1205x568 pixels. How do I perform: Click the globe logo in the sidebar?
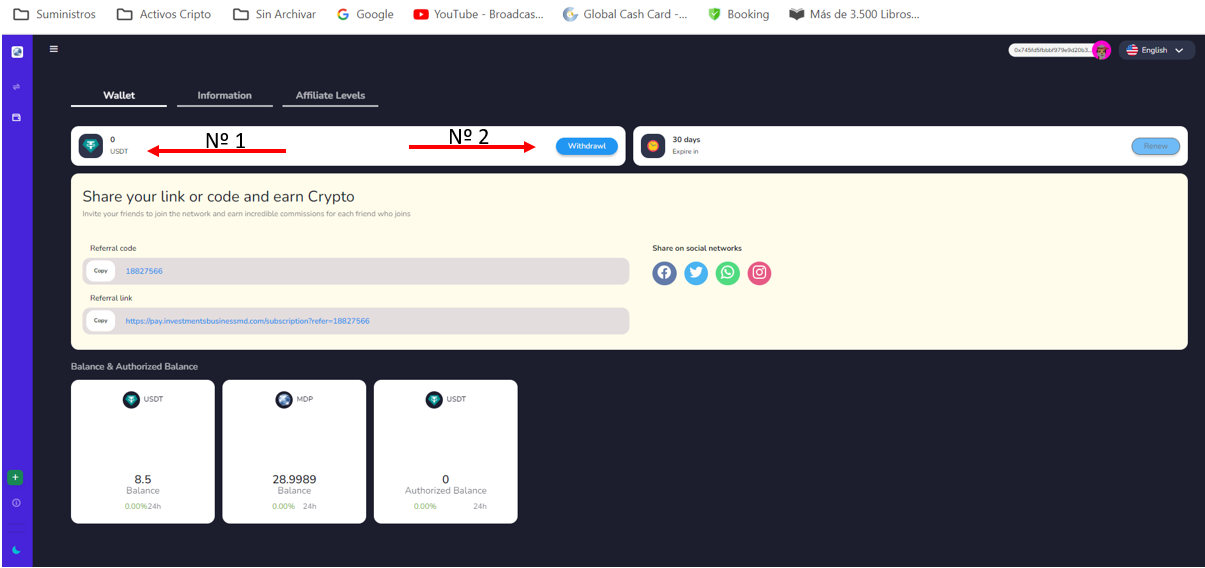(17, 52)
